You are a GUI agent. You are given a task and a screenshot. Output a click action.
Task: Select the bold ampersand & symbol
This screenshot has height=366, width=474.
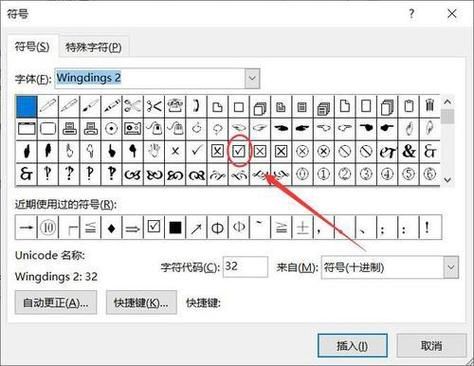[409, 152]
